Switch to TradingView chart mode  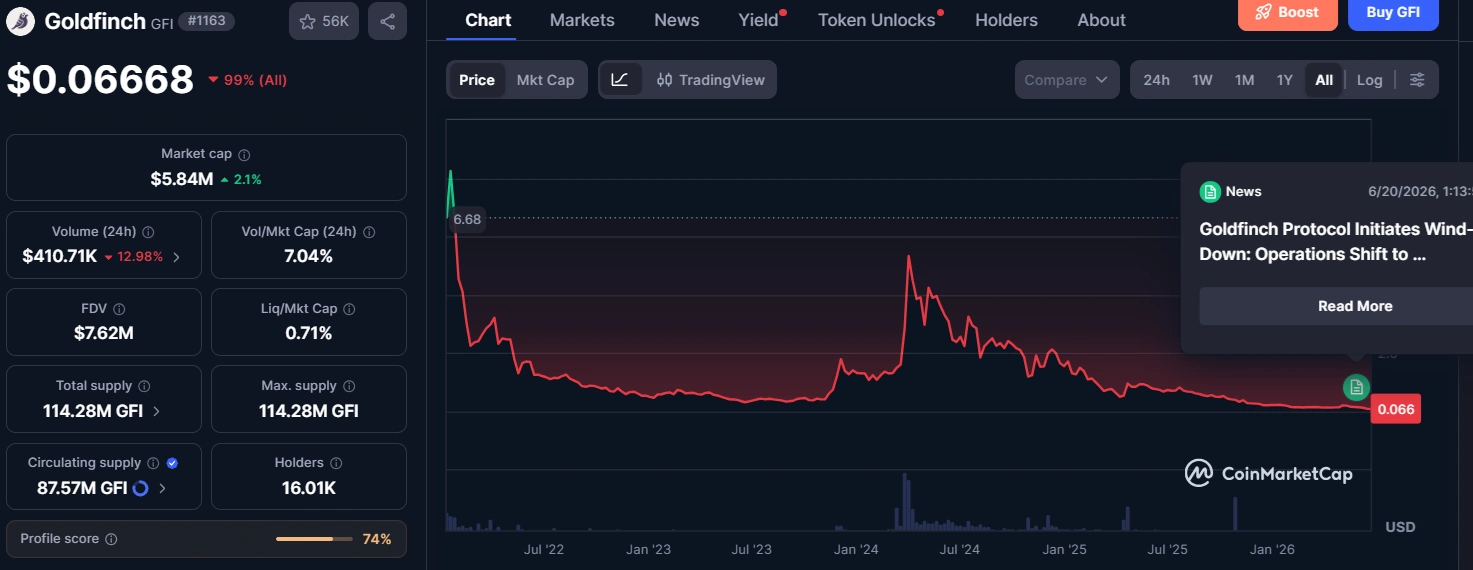711,80
